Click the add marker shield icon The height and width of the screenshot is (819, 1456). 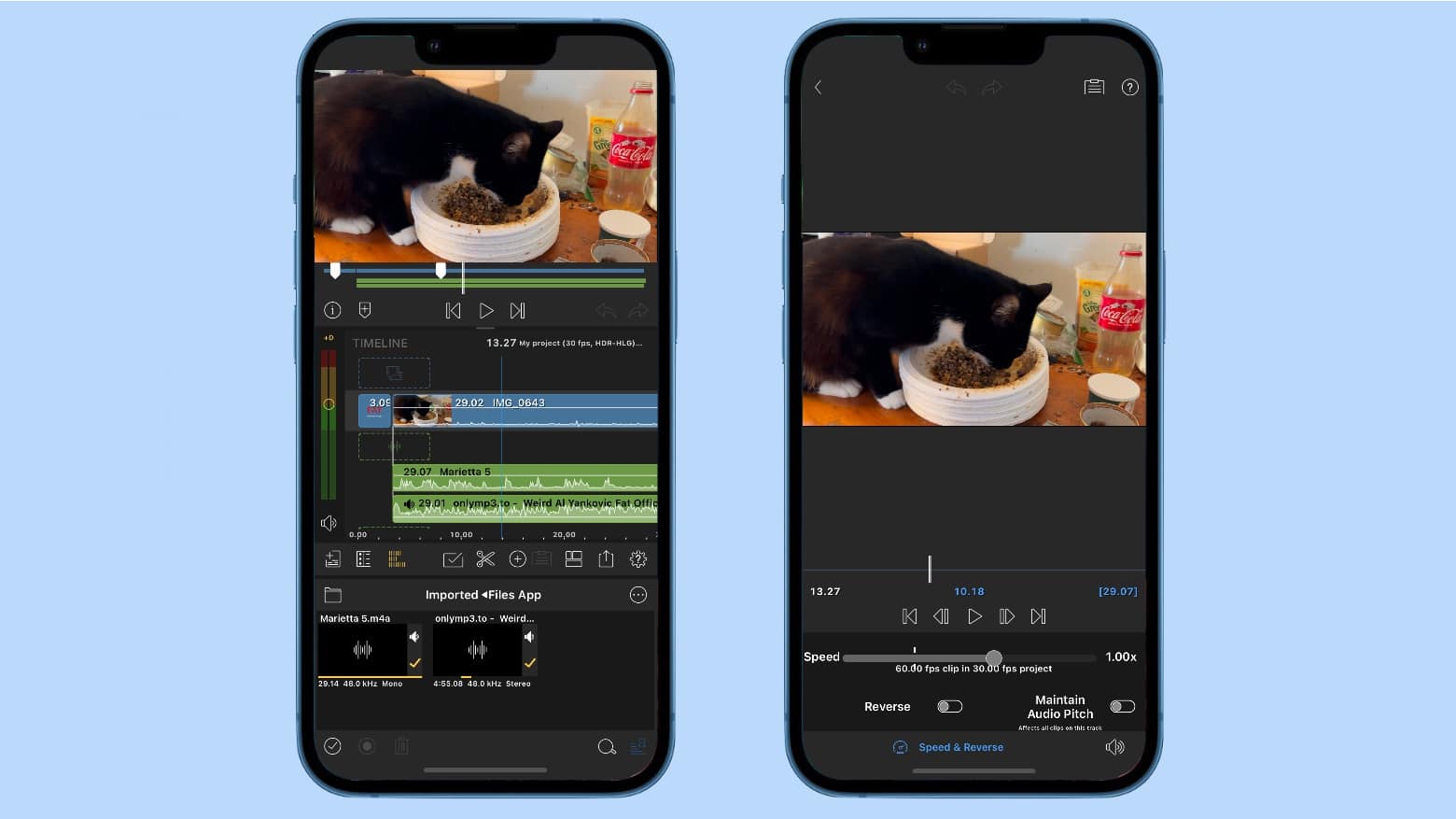click(365, 310)
